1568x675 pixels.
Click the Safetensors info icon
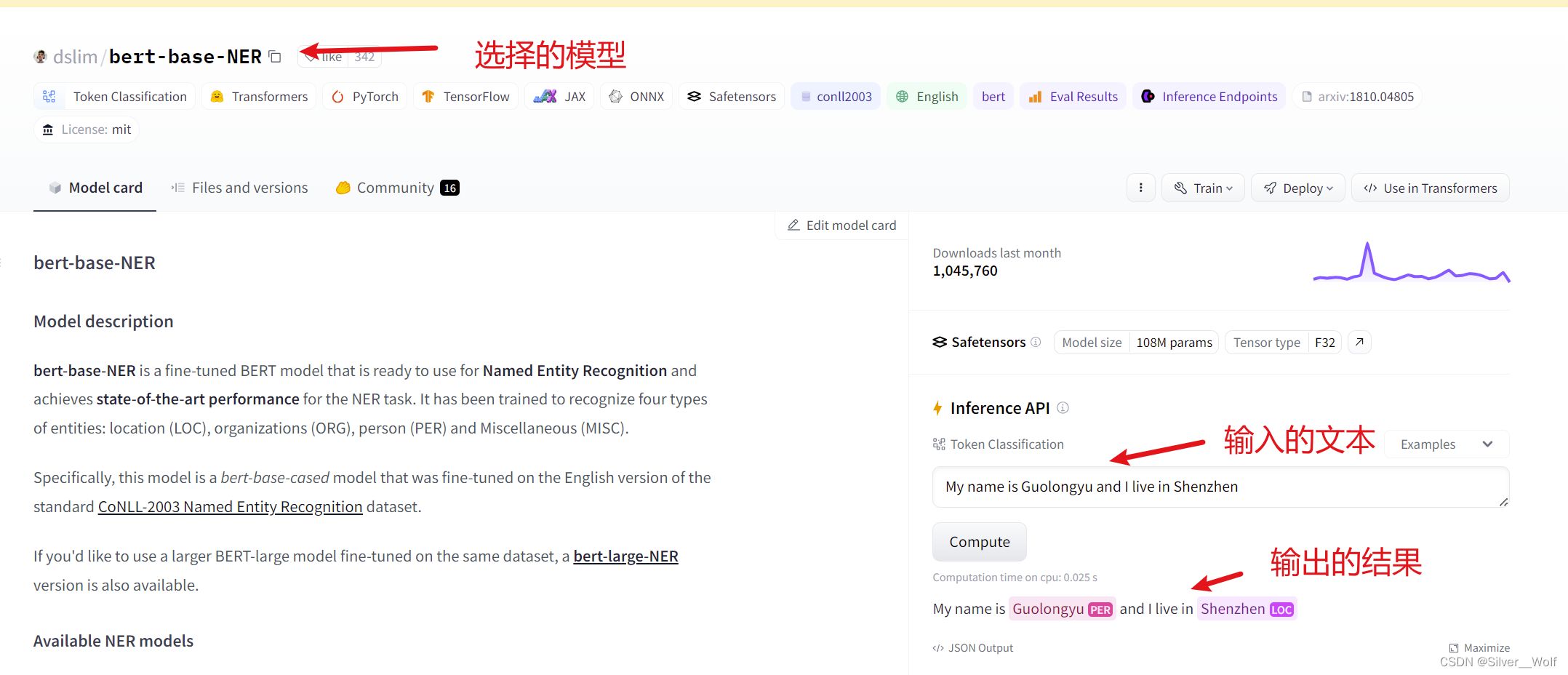coord(1036,342)
